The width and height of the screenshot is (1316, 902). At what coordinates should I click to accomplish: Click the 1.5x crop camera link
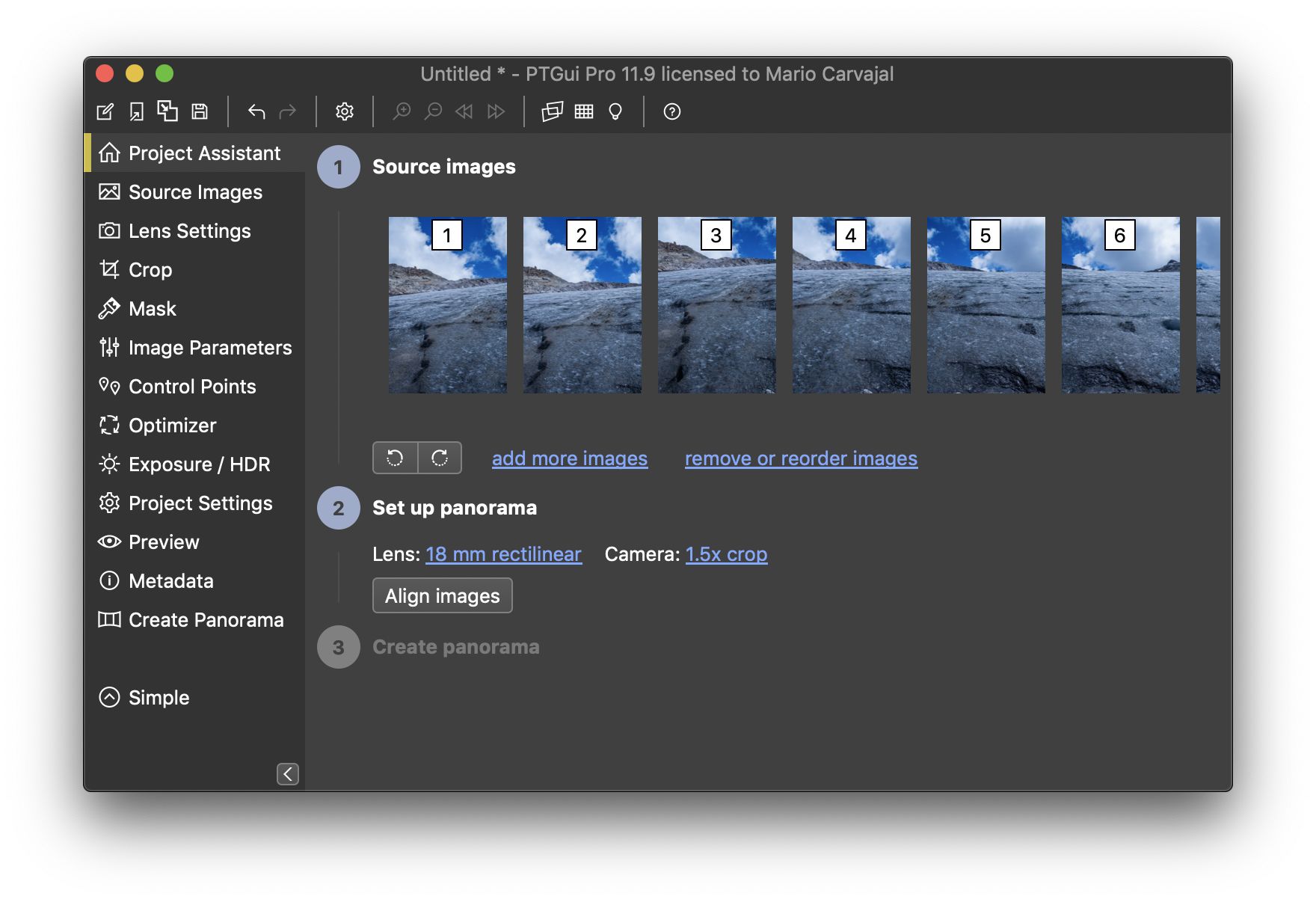tap(726, 554)
